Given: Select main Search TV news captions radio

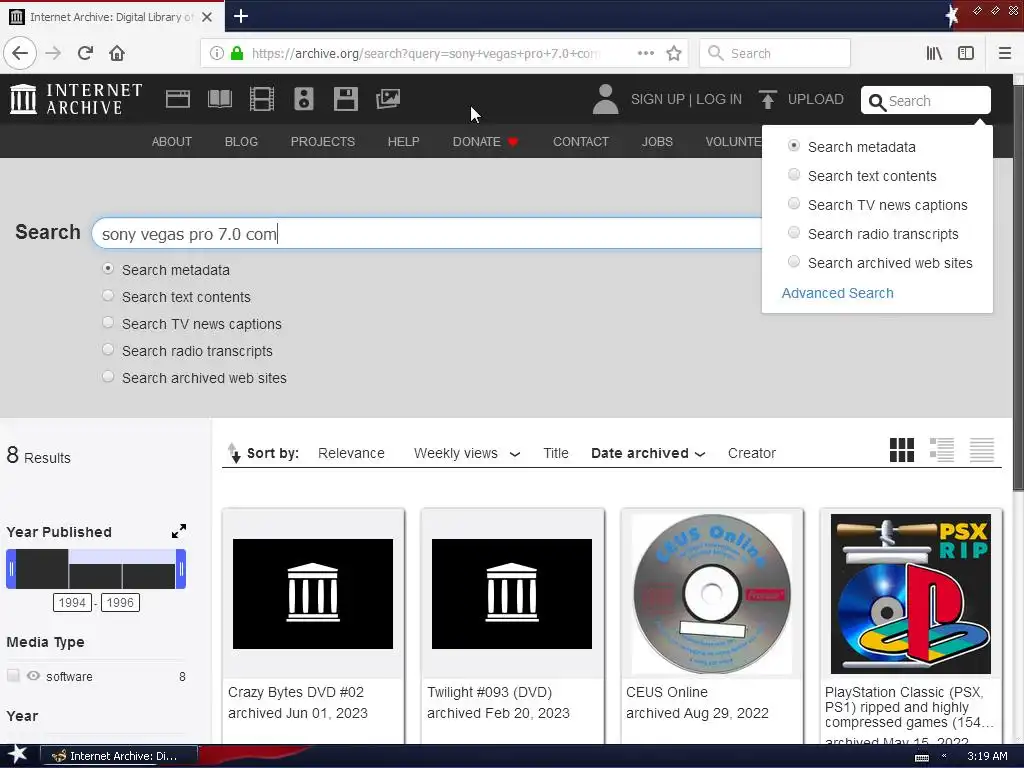Looking at the screenshot, I should tap(108, 323).
